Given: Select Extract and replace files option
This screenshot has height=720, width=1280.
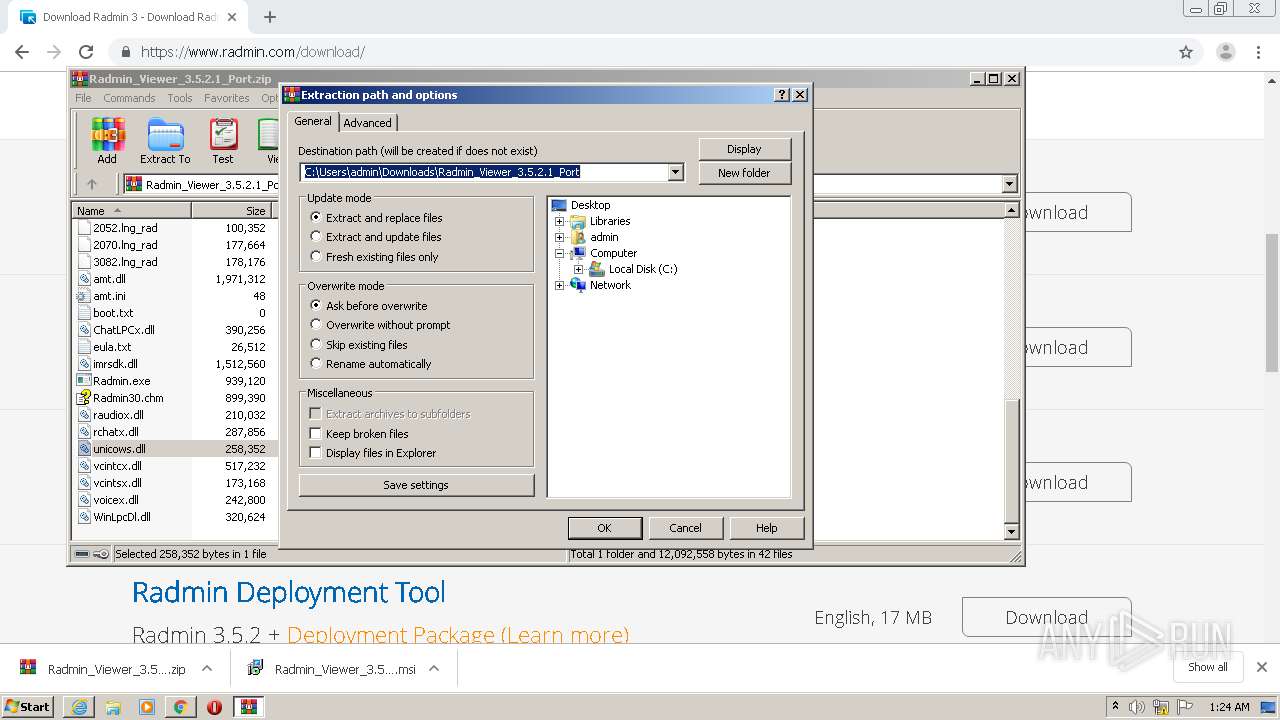Looking at the screenshot, I should coord(374,218).
